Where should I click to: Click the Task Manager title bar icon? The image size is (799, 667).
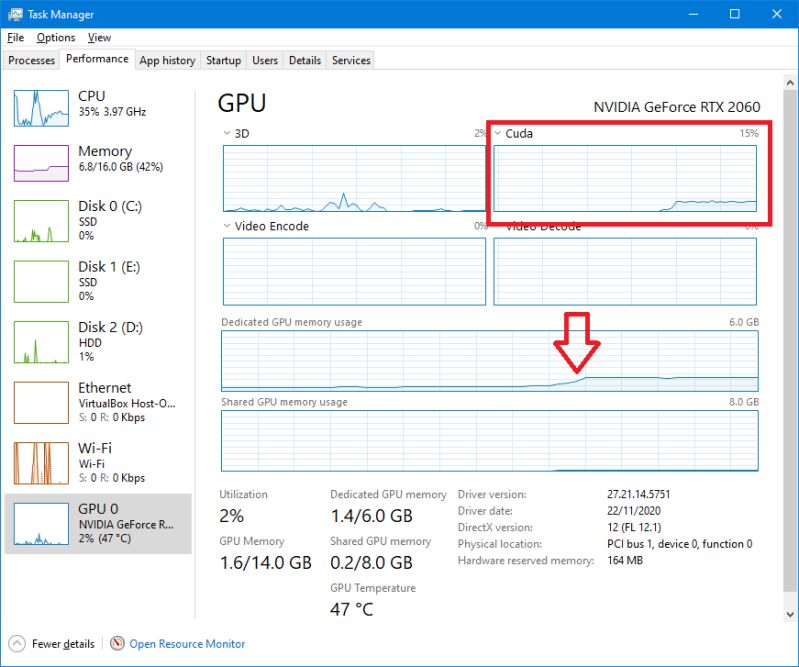point(15,14)
